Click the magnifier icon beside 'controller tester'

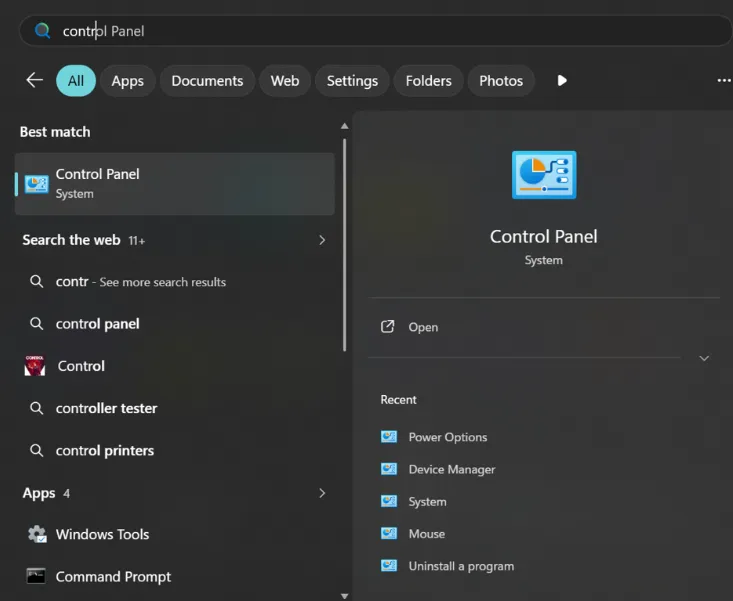[x=36, y=408]
